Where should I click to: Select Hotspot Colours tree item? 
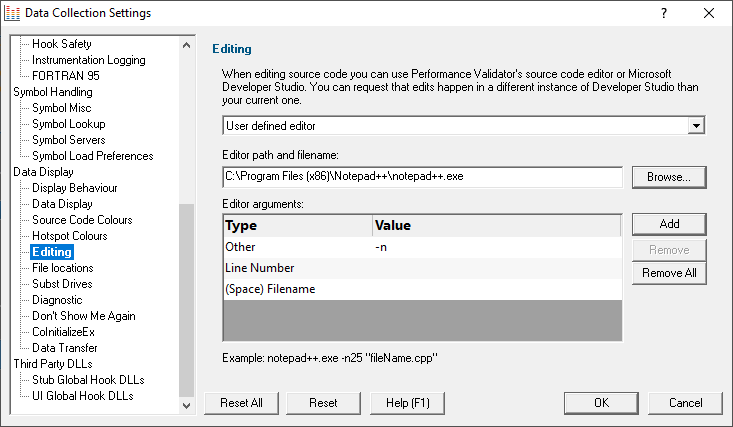(x=70, y=236)
